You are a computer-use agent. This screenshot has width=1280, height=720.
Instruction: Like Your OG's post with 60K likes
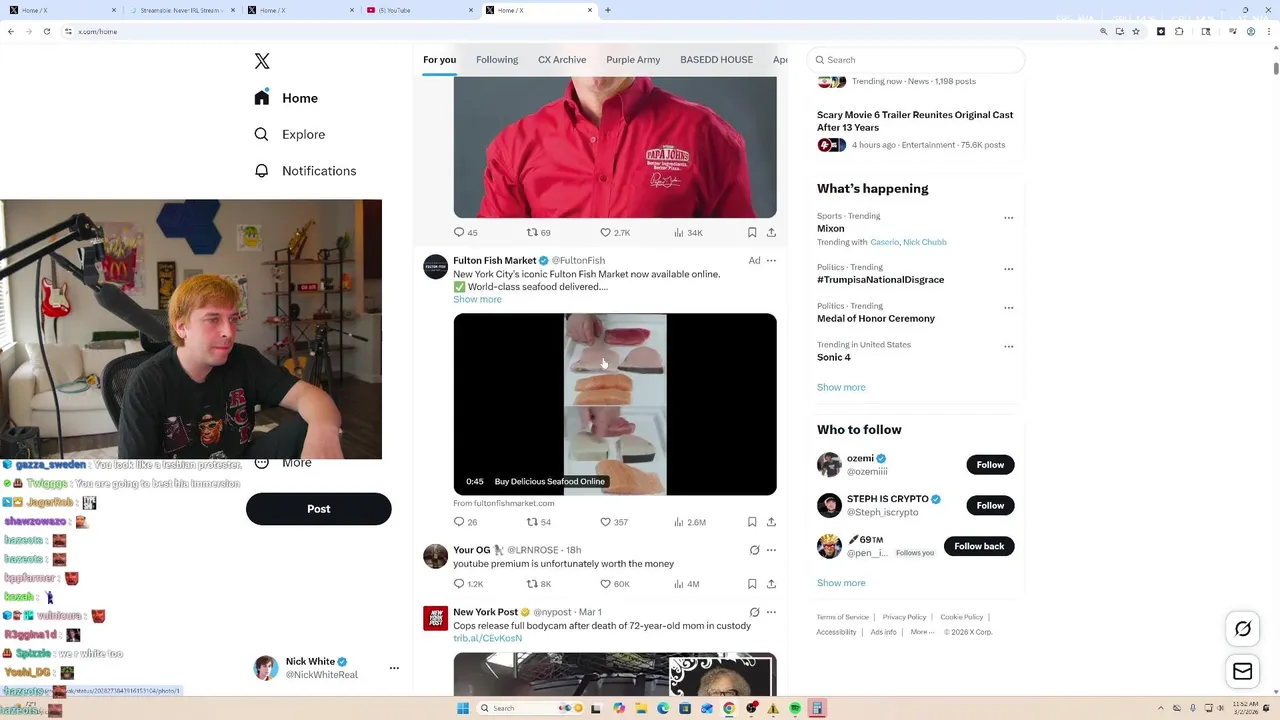point(615,584)
